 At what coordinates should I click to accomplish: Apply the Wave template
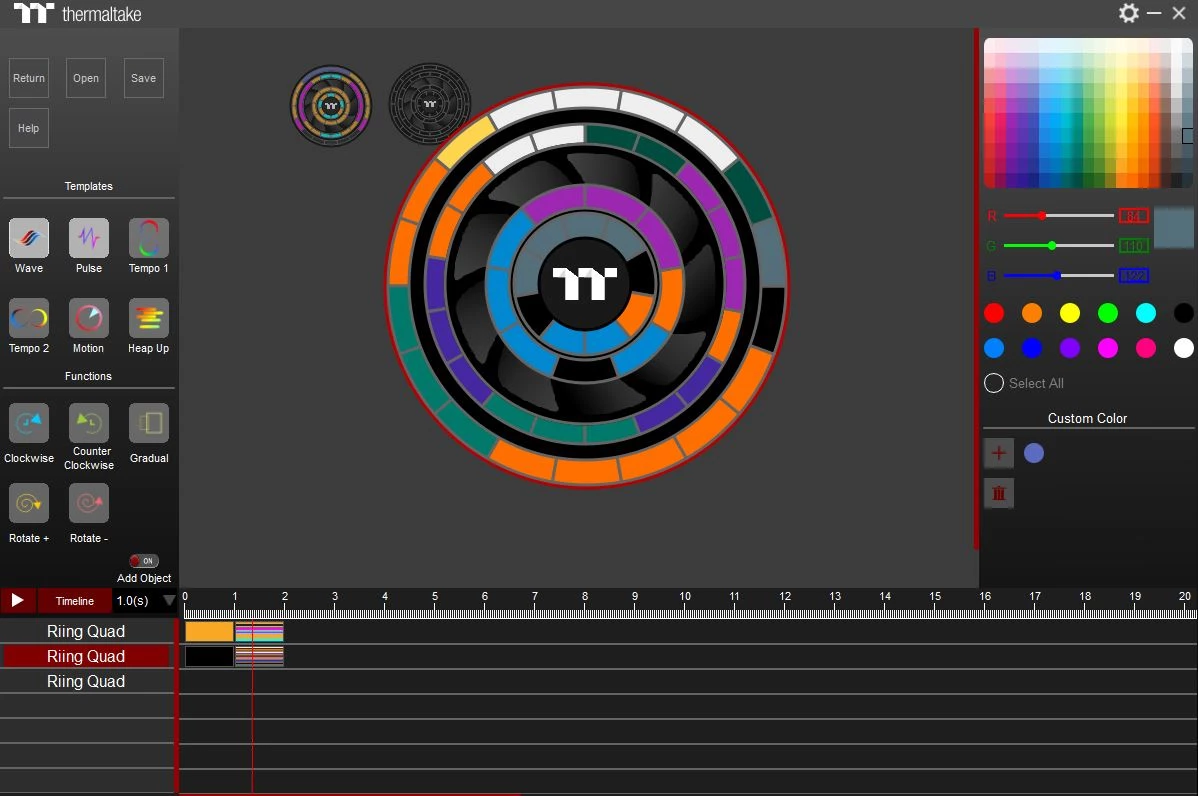coord(29,238)
